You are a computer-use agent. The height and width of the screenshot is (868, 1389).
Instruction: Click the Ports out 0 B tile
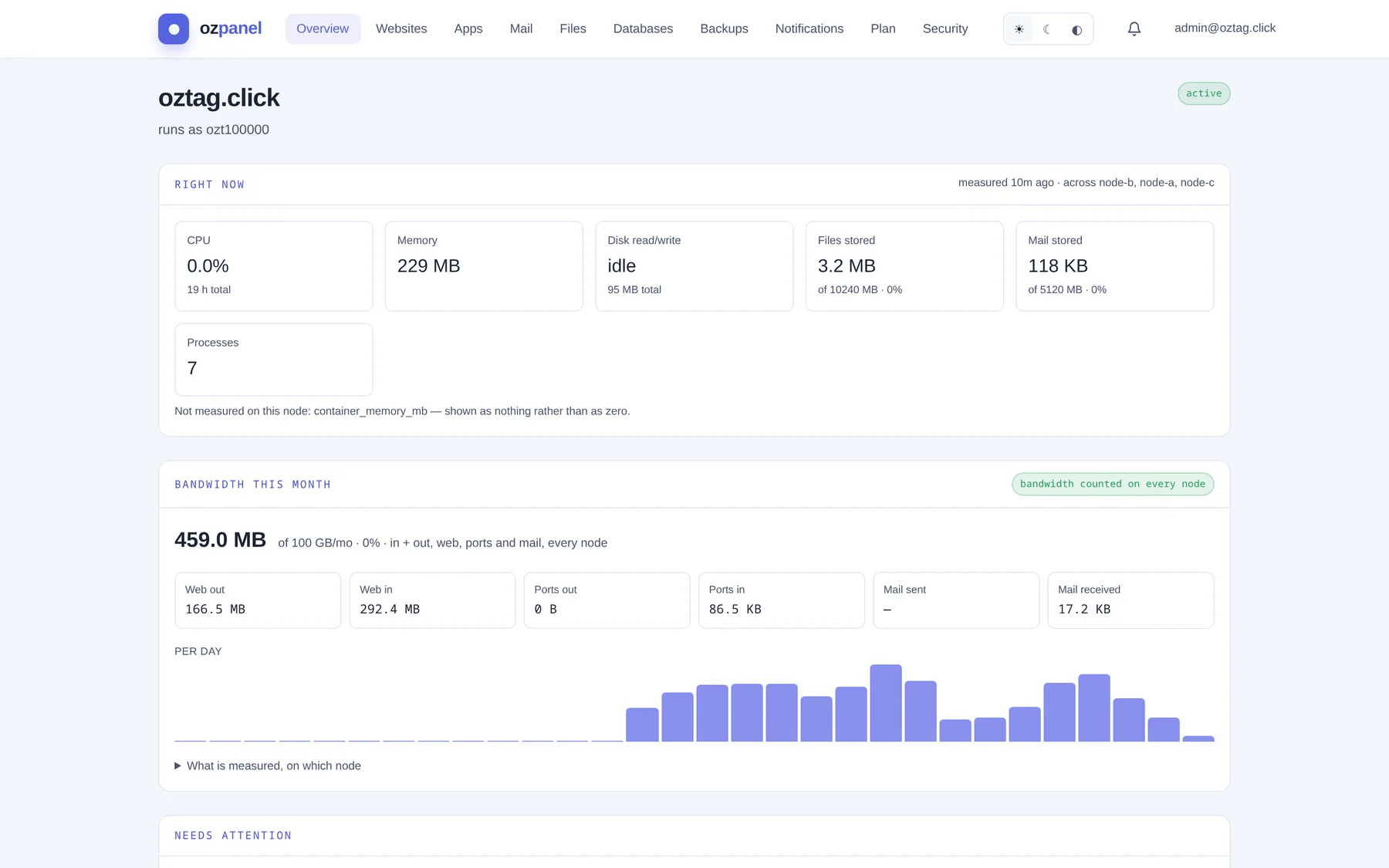(x=607, y=600)
